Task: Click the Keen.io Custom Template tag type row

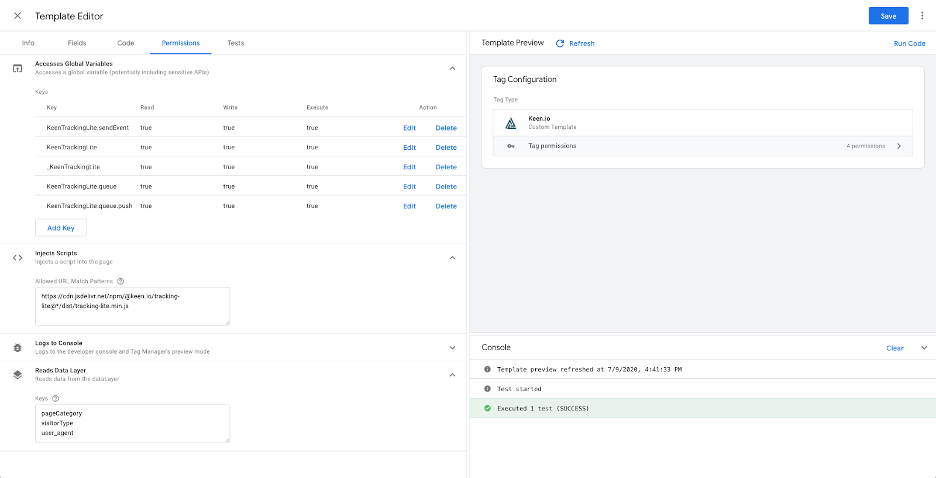Action: pyautogui.click(x=703, y=123)
